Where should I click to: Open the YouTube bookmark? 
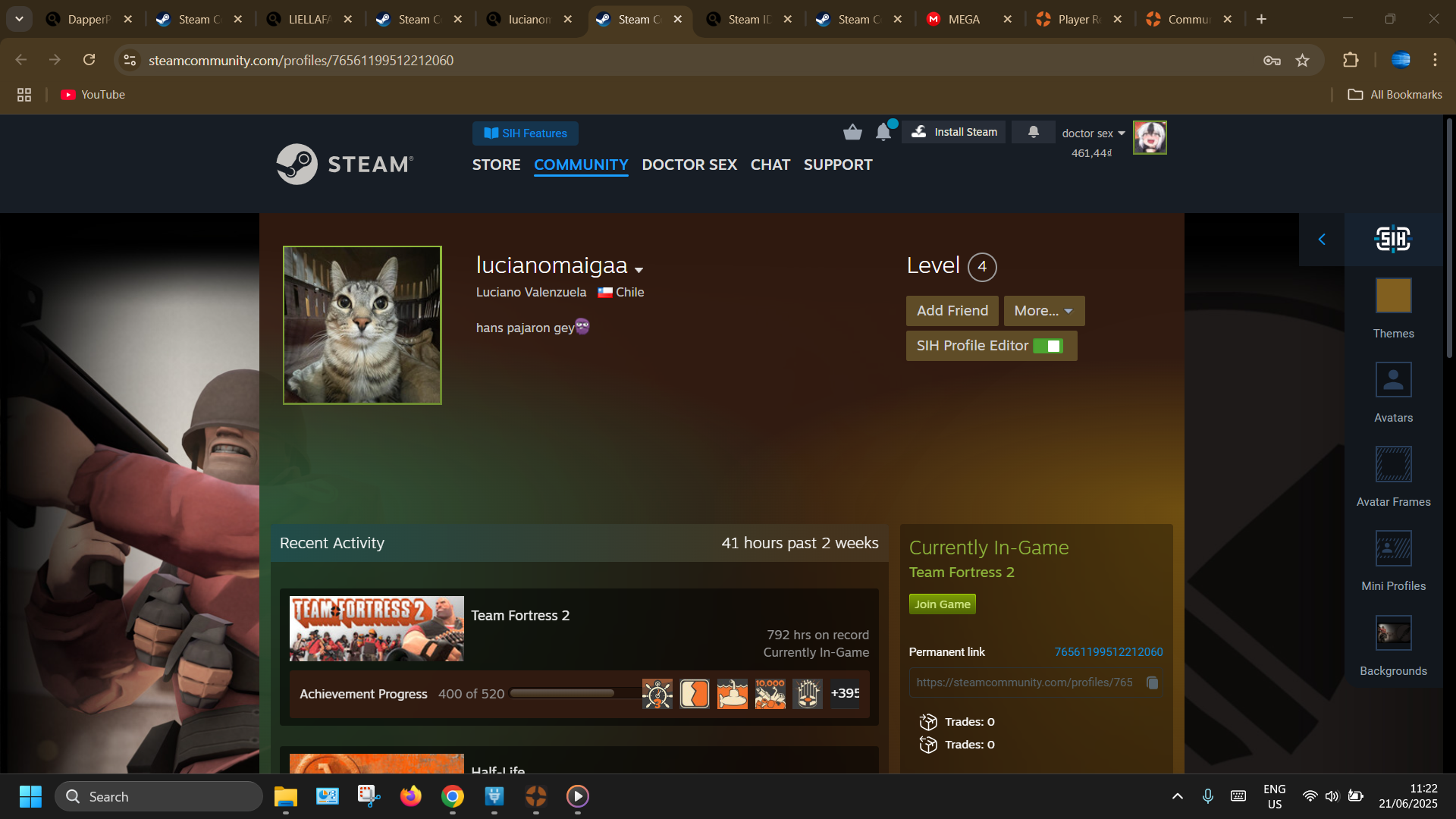[93, 95]
